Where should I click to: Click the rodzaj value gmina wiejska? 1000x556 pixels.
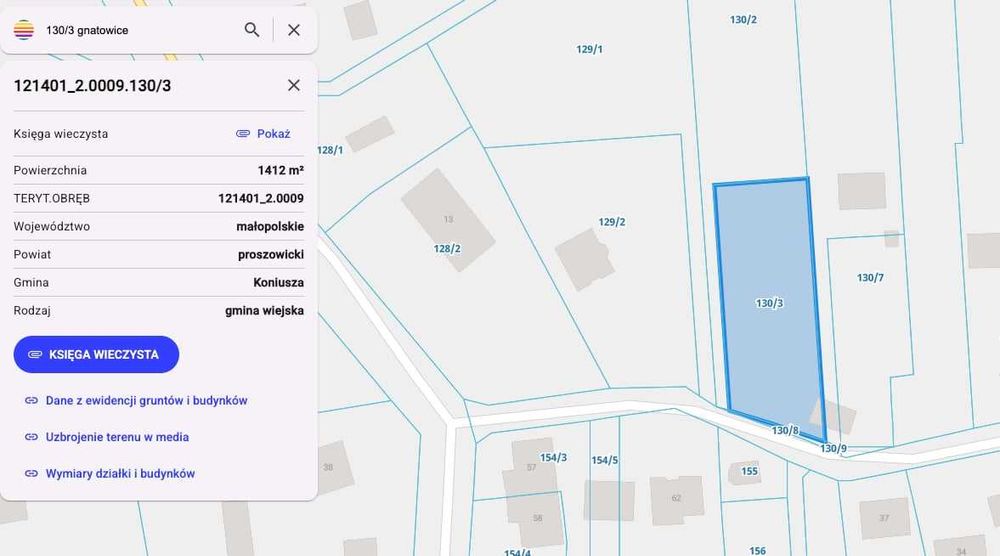[x=265, y=311]
